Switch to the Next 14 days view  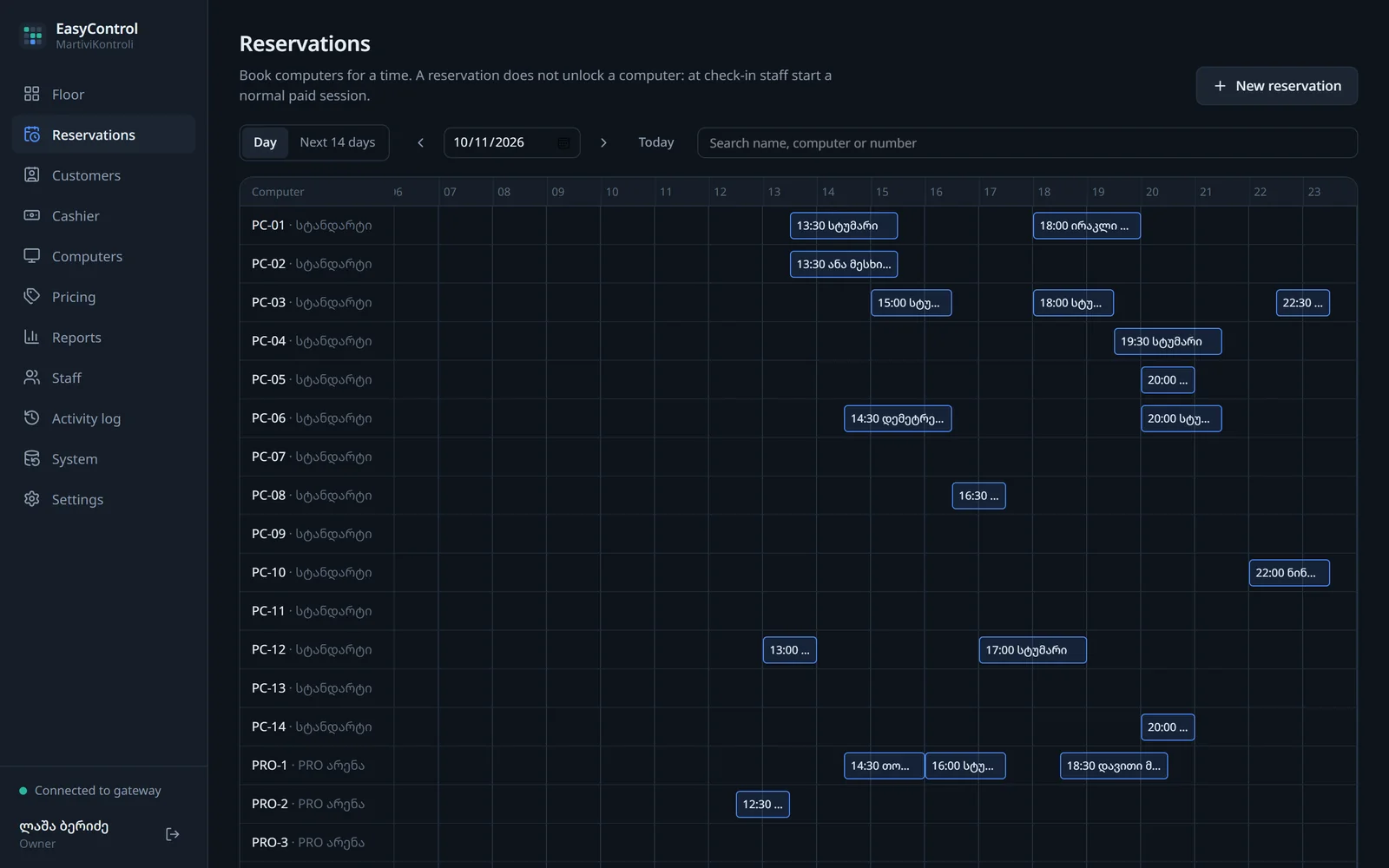tap(338, 142)
